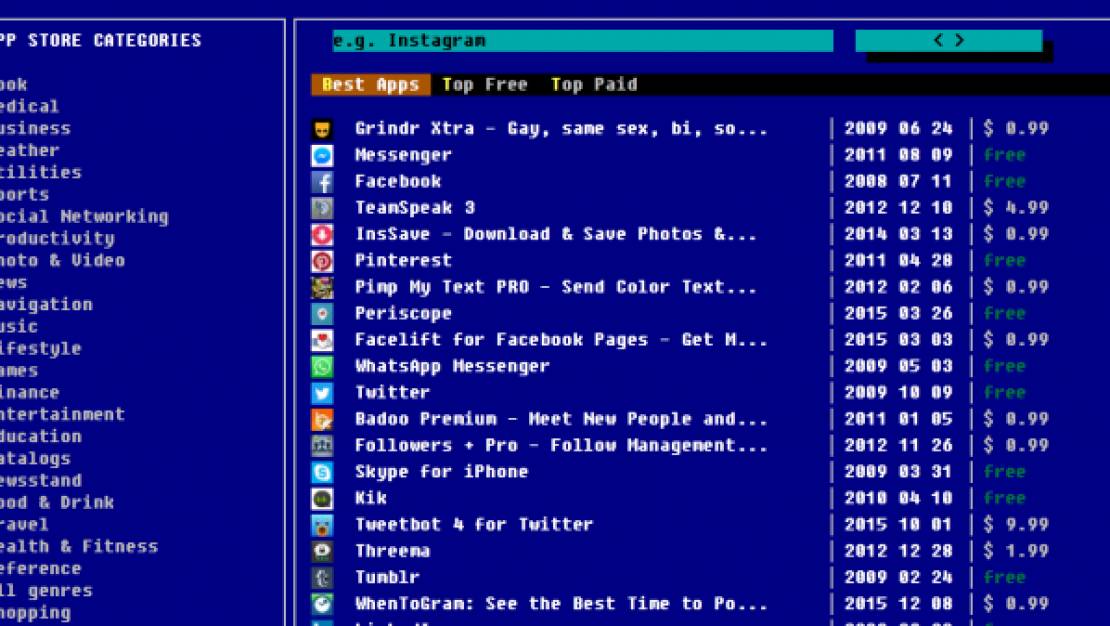Click the 'TeamSpeak 3' app name
The width and height of the screenshot is (1110, 626).
(415, 208)
